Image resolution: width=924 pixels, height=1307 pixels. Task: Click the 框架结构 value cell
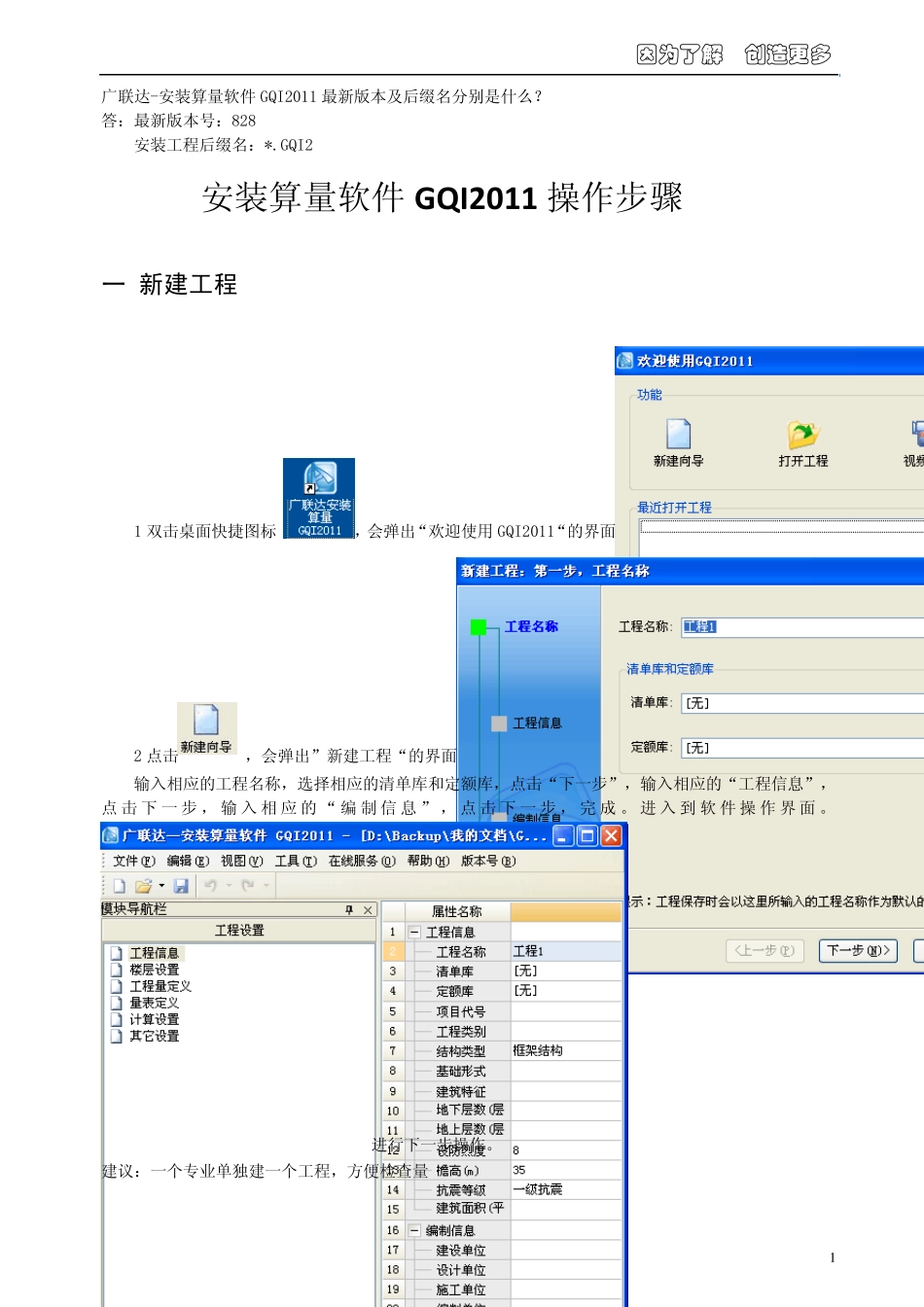[566, 1050]
